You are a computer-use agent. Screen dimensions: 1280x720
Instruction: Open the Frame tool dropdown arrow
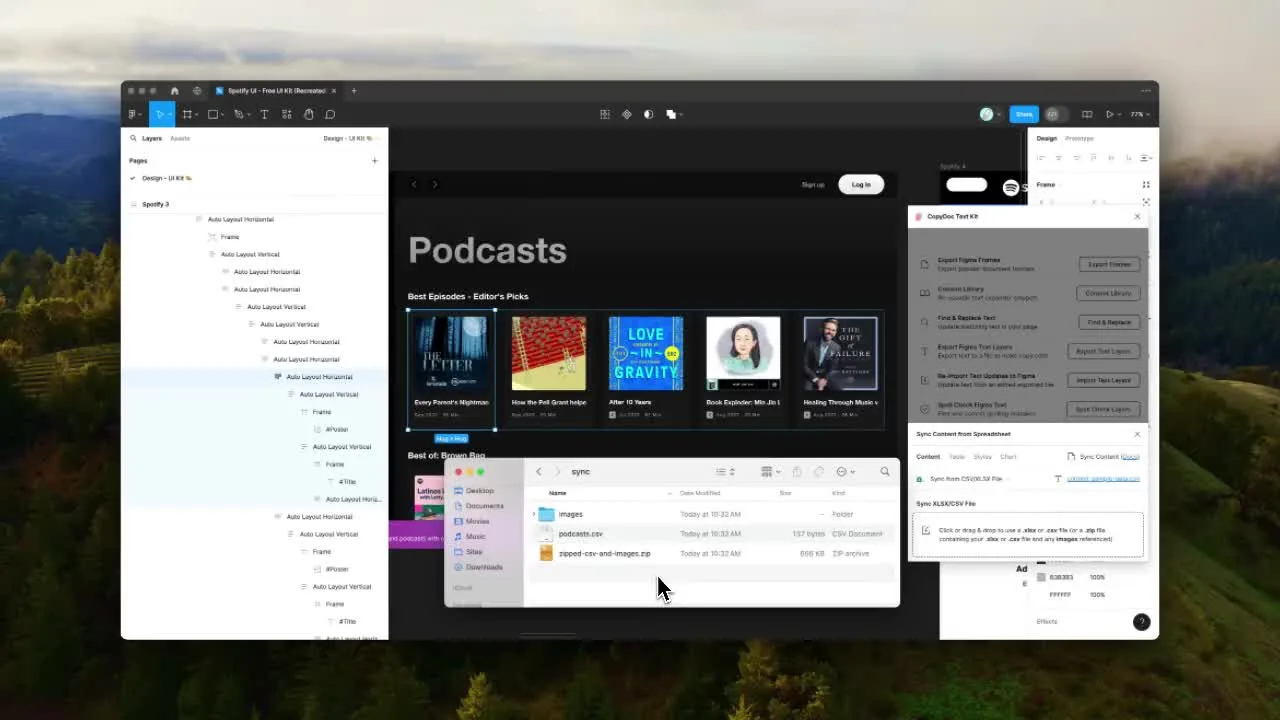(197, 115)
